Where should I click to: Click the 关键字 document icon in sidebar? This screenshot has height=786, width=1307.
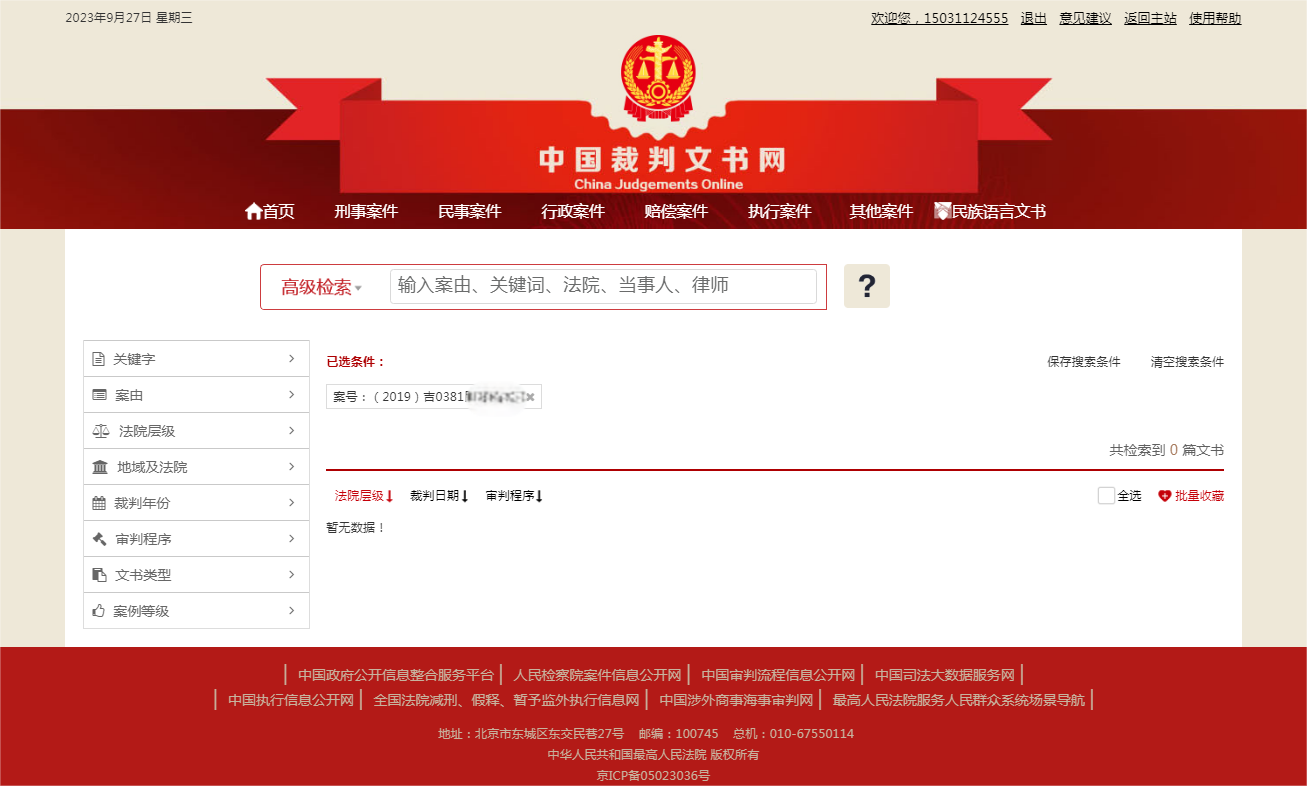[x=98, y=359]
